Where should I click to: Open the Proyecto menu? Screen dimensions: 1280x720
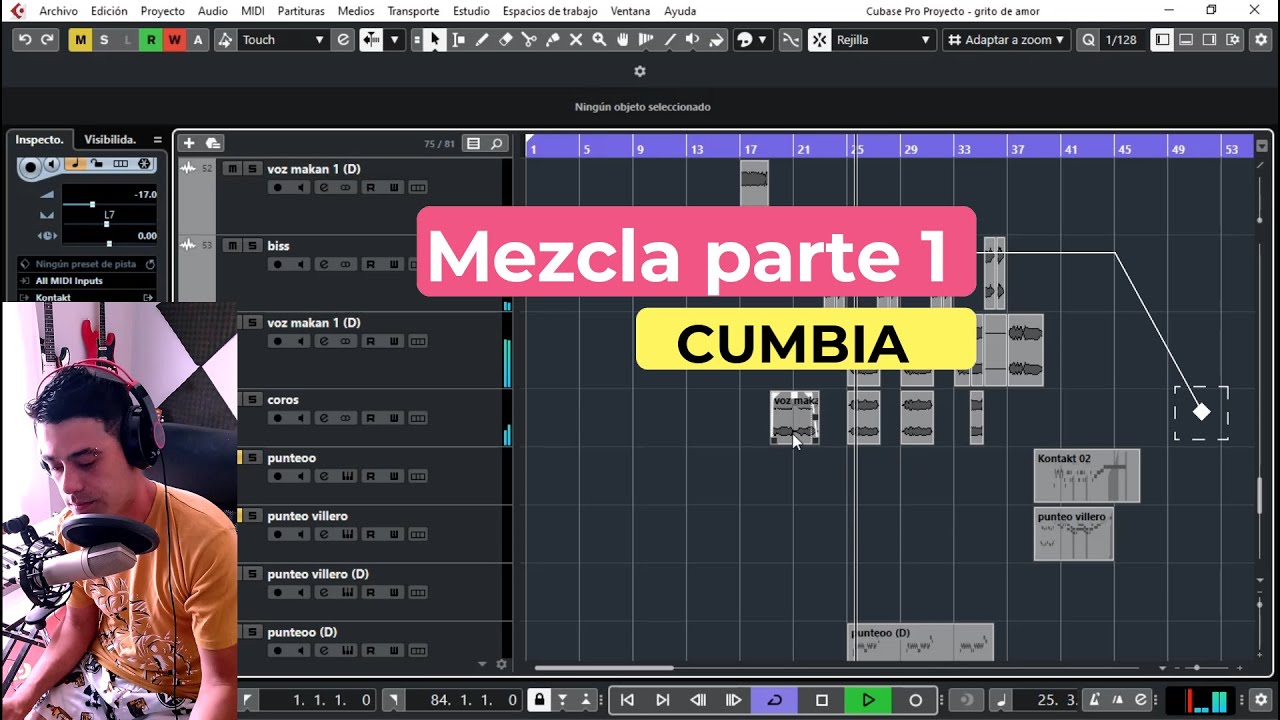[162, 11]
